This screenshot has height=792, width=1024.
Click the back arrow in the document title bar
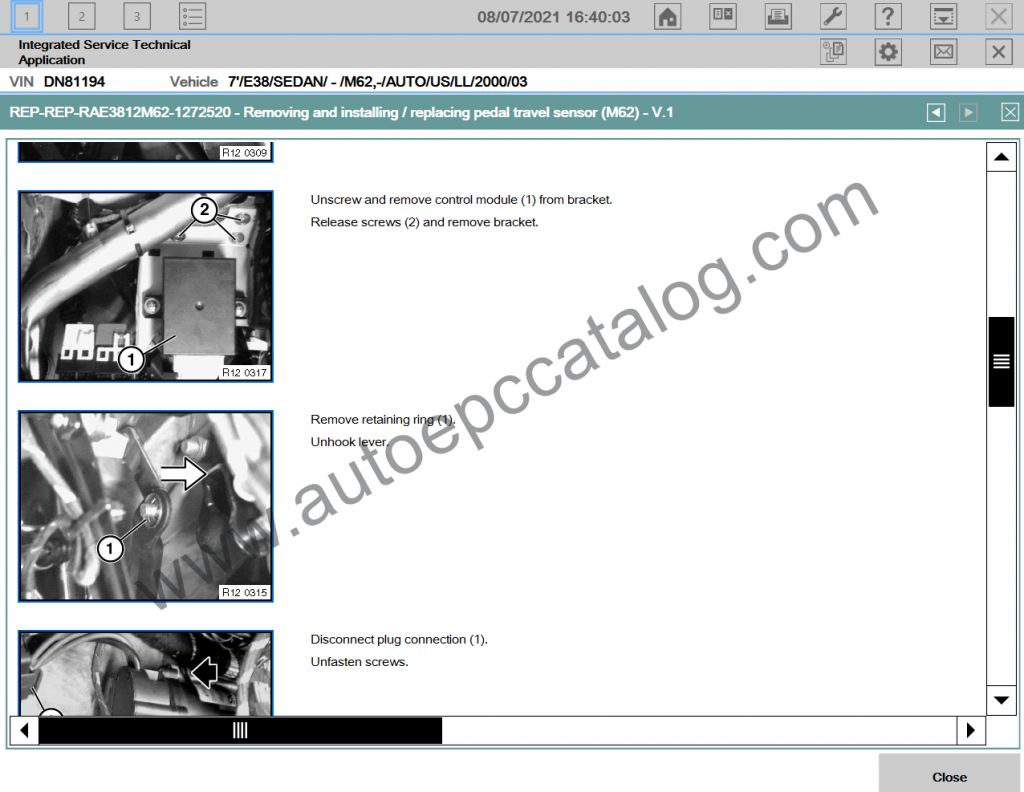pyautogui.click(x=935, y=112)
